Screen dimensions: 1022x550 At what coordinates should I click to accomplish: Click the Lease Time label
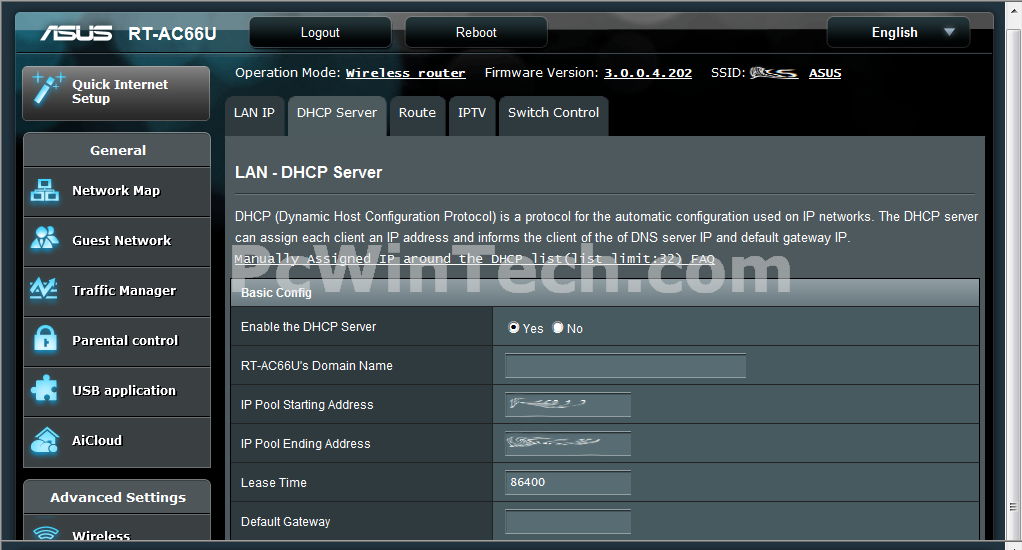click(274, 483)
